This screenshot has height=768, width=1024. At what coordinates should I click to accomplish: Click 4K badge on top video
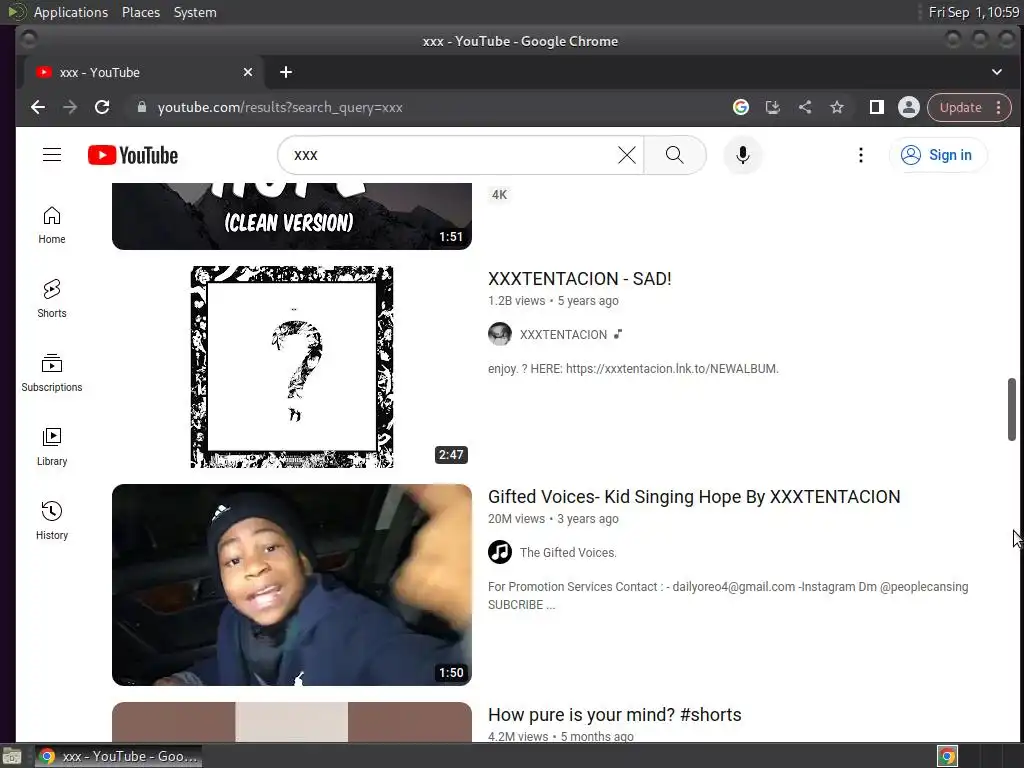(499, 195)
